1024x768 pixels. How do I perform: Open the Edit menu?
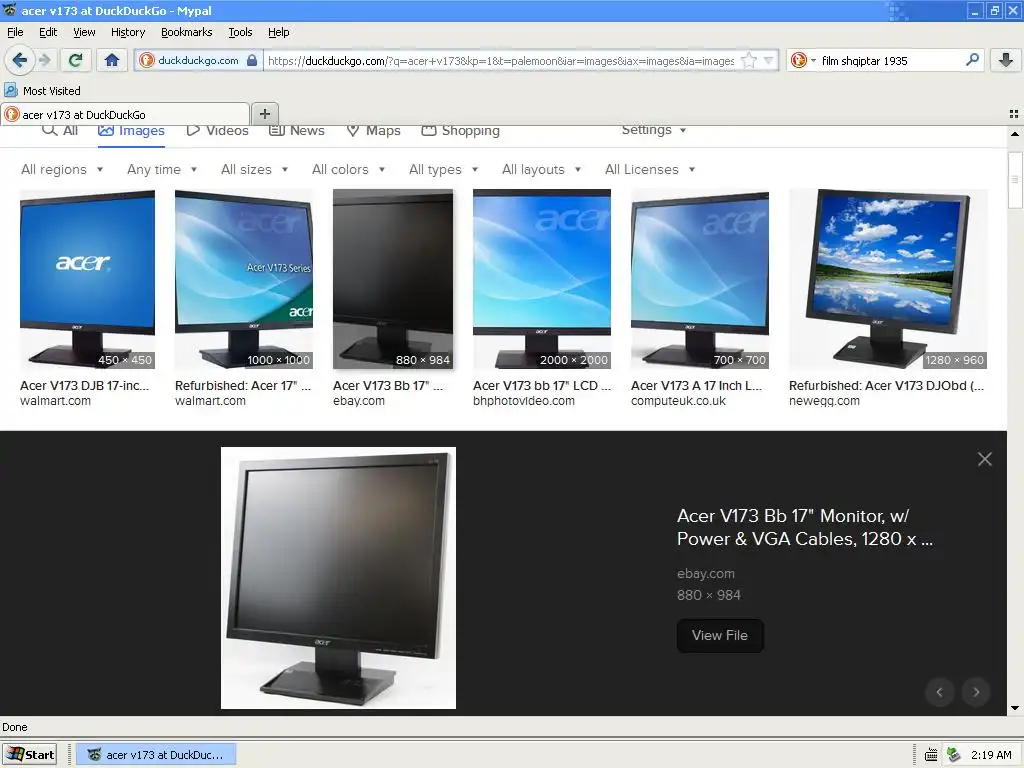click(48, 32)
